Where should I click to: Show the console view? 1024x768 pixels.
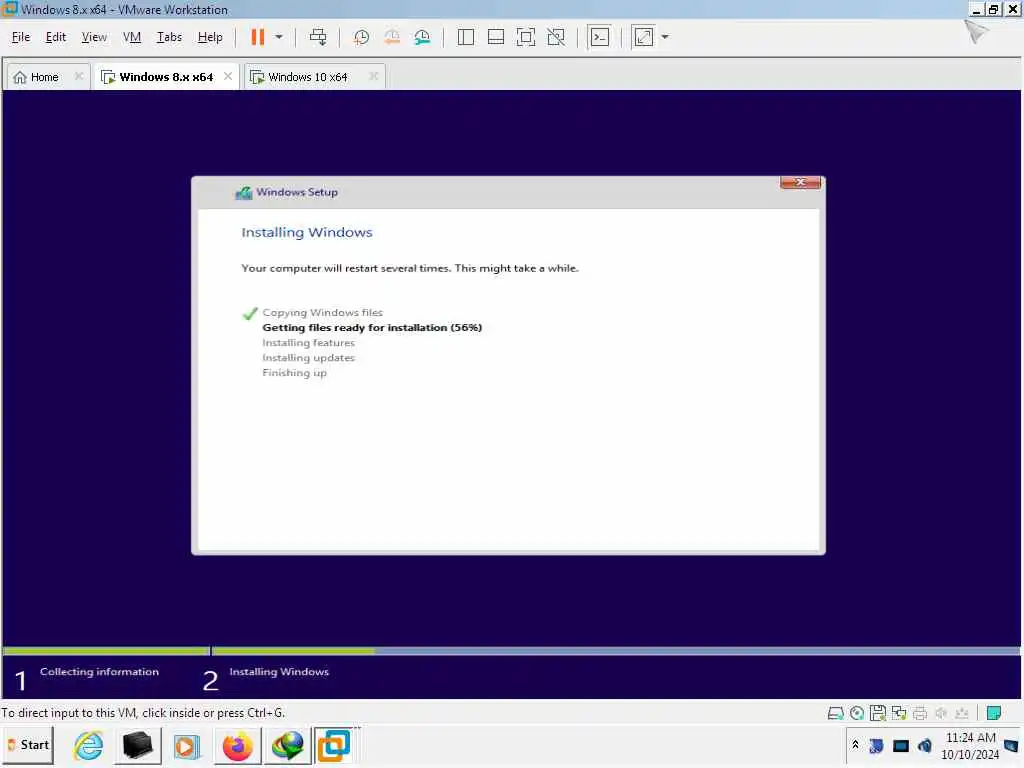point(600,37)
